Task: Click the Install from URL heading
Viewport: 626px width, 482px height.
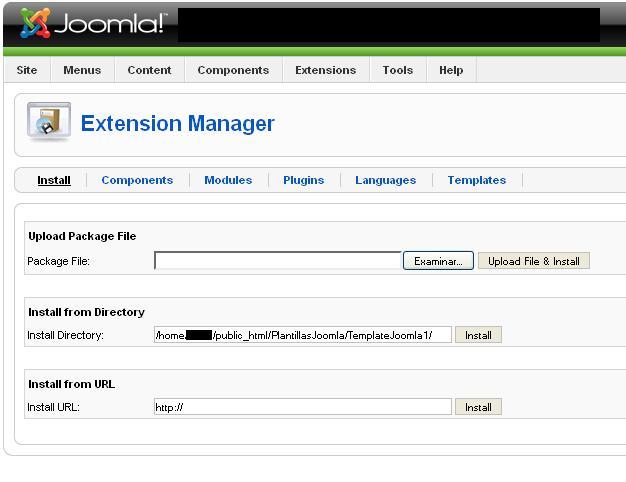Action: [71, 384]
